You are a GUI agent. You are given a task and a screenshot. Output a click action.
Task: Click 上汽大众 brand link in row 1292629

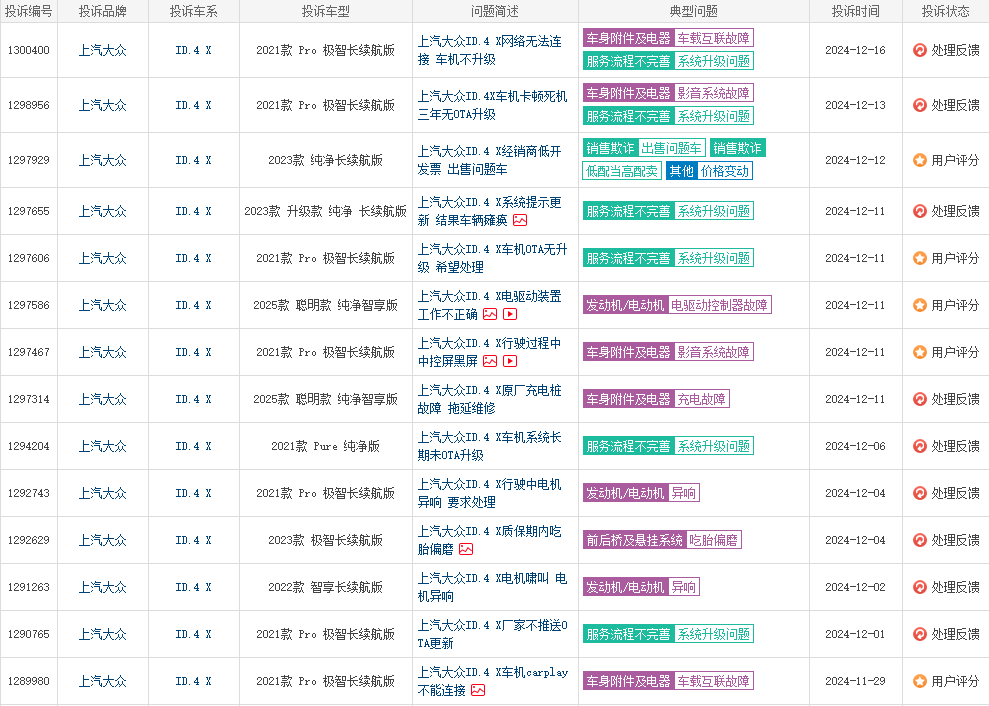(103, 540)
